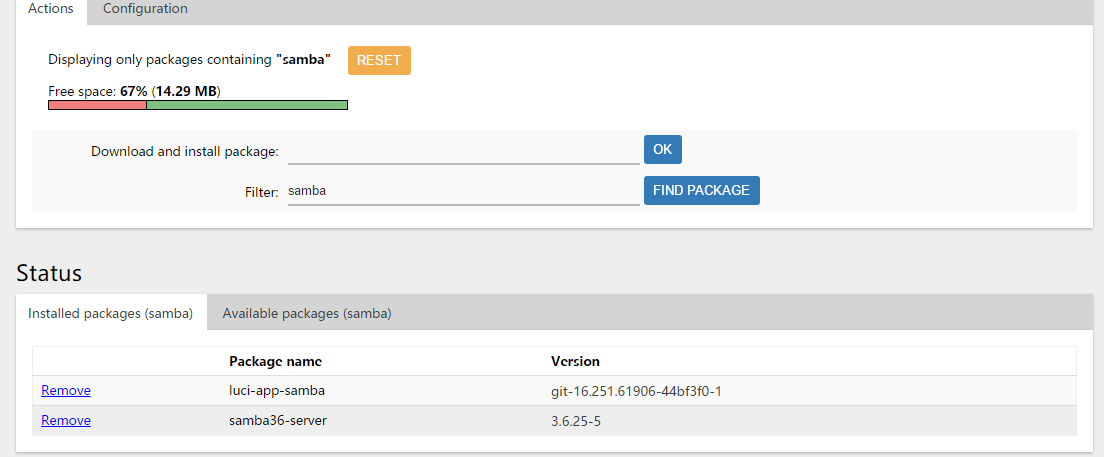The width and height of the screenshot is (1104, 457).
Task: Click the samba36-server package name
Action: click(278, 421)
